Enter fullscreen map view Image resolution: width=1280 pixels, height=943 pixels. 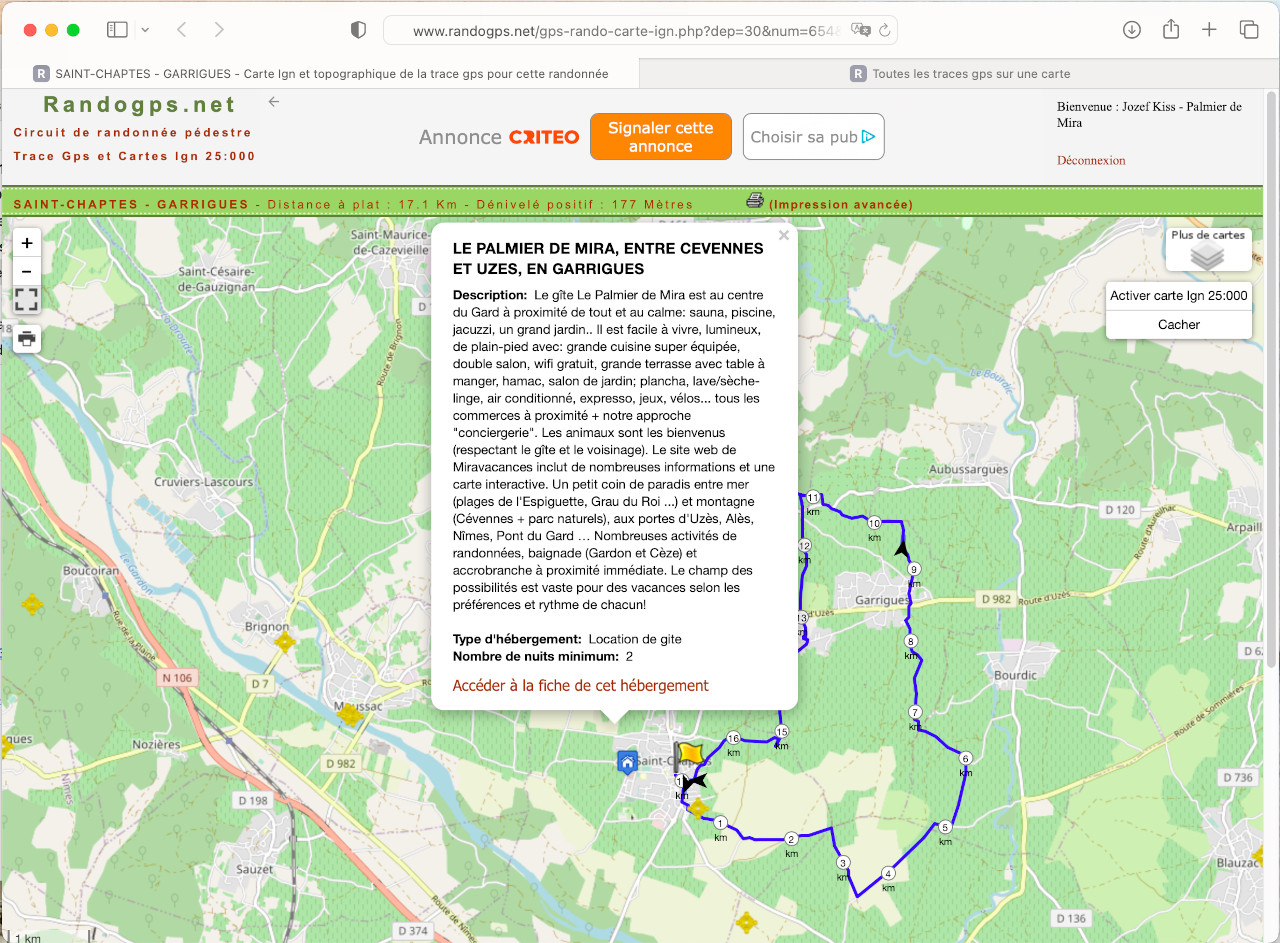(x=27, y=300)
